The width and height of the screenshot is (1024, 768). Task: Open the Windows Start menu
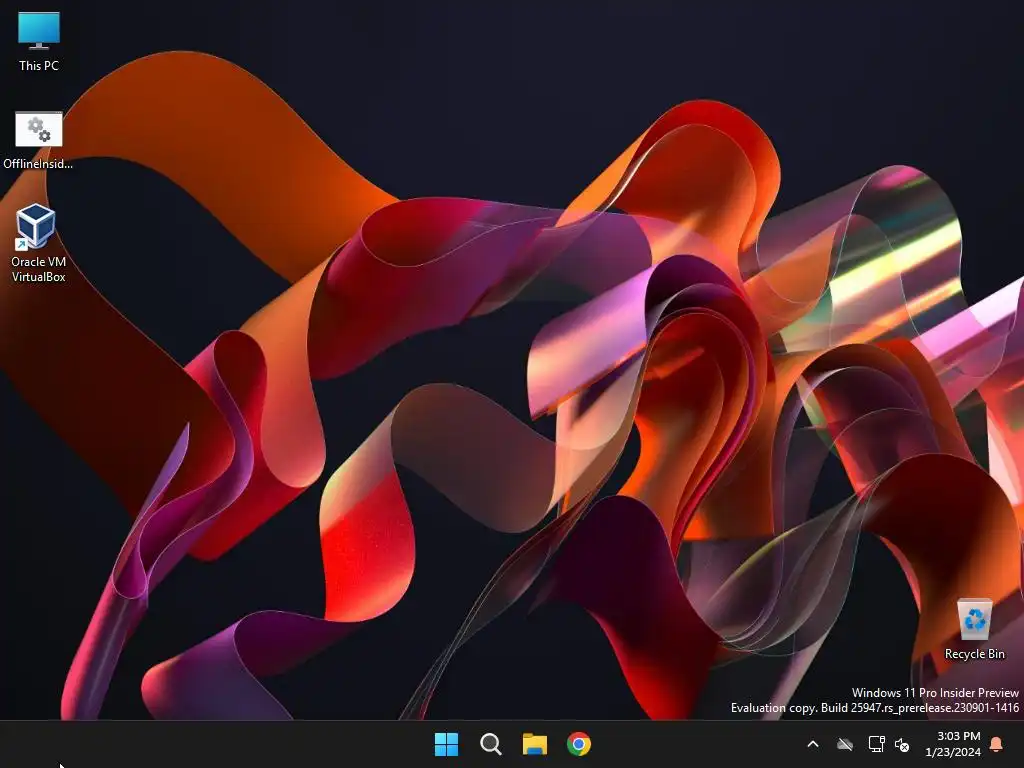coord(447,744)
